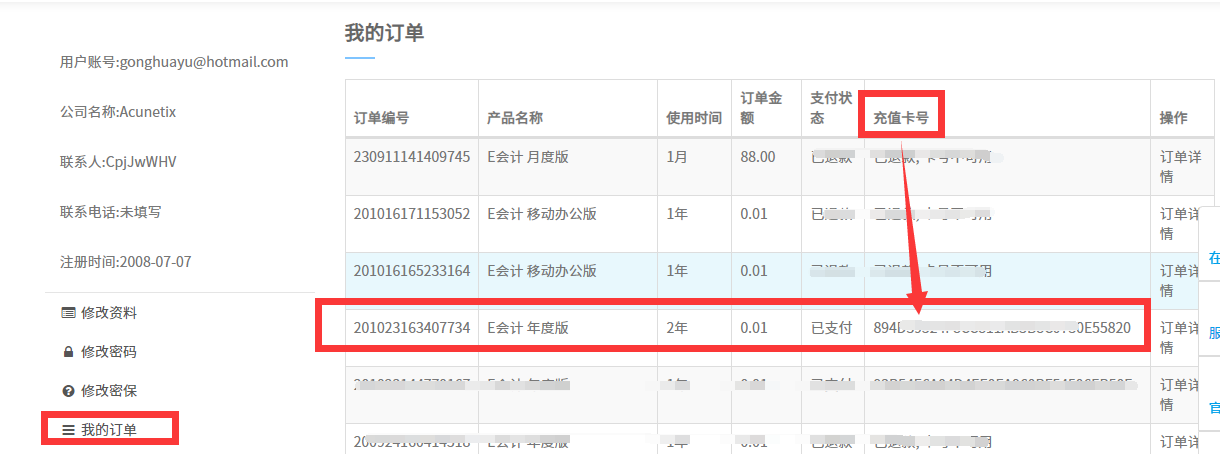
Task: Click the card icon beside 修改资料
Action: [68, 313]
